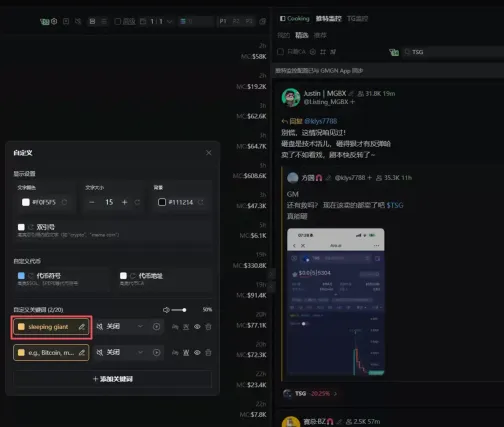Switch to grid view in the left toolbar
504x427 pixels.
point(92,21)
